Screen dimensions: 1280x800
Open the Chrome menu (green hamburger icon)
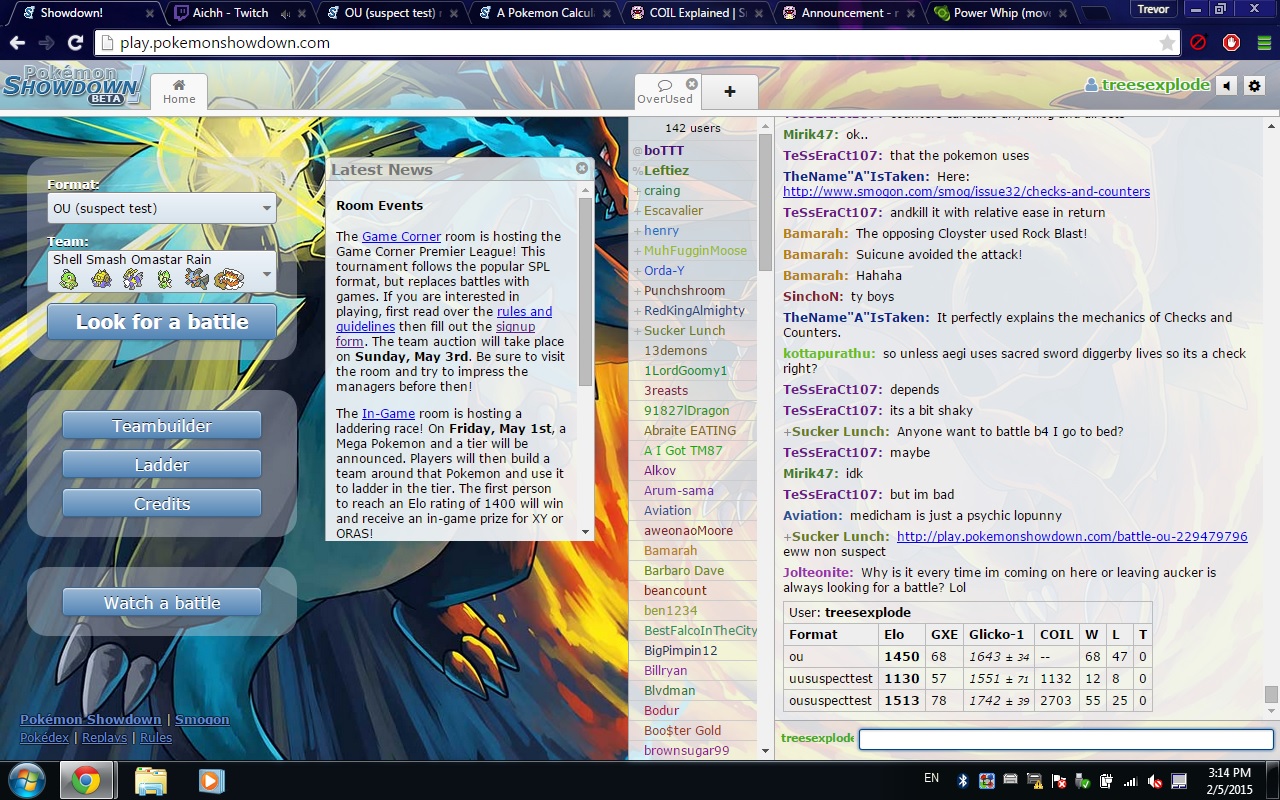click(x=1264, y=43)
